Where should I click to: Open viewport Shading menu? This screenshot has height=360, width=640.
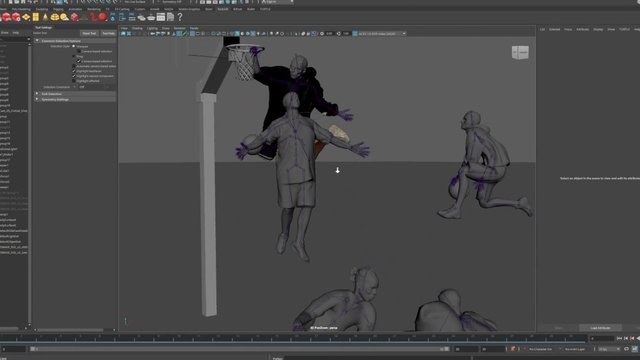137,28
